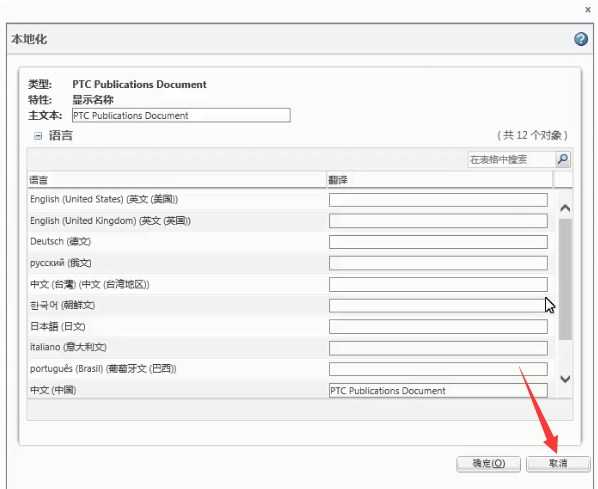Select the русский (俄文) row label
The image size is (598, 489).
(60, 263)
